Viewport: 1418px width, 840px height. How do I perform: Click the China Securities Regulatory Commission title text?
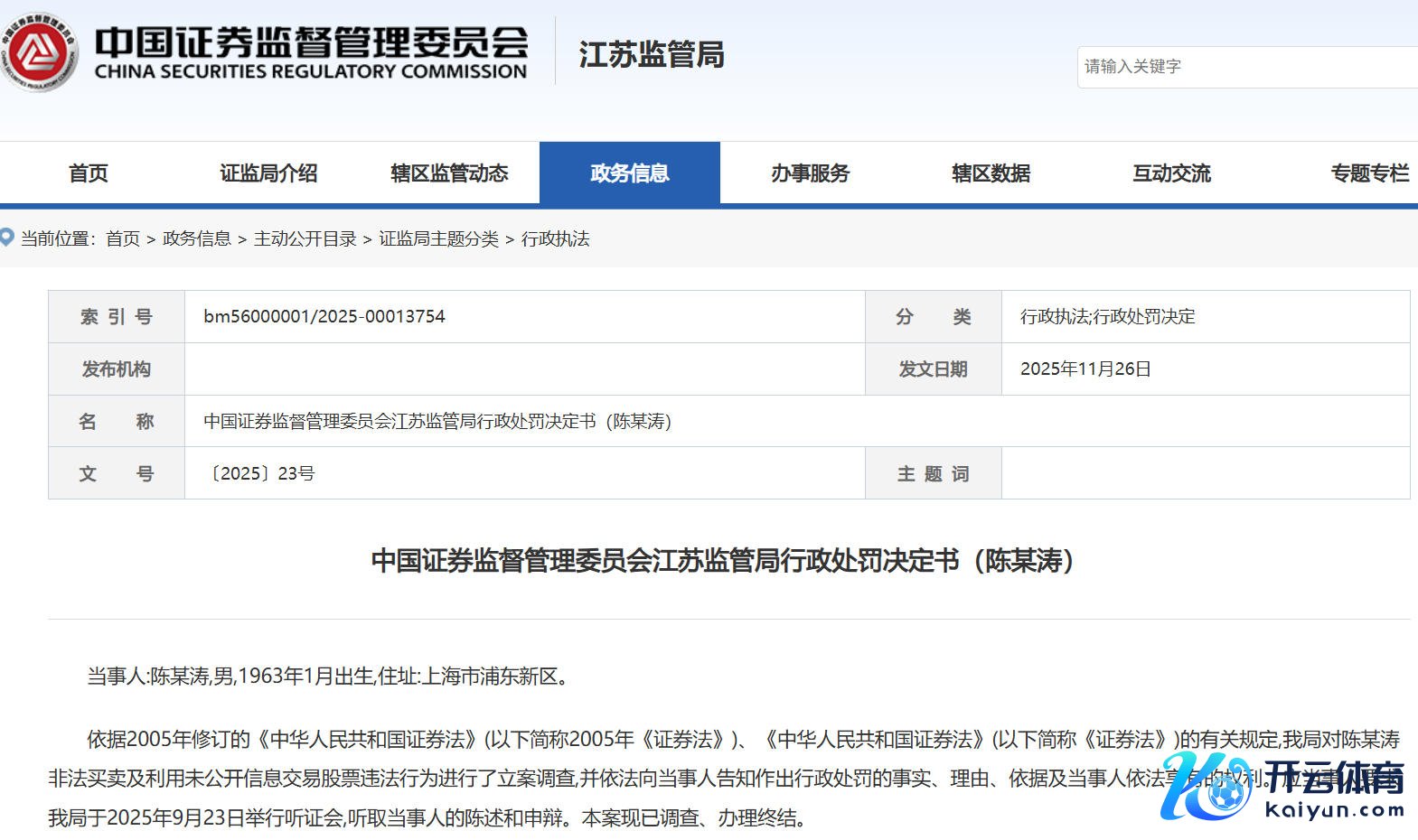(x=311, y=52)
